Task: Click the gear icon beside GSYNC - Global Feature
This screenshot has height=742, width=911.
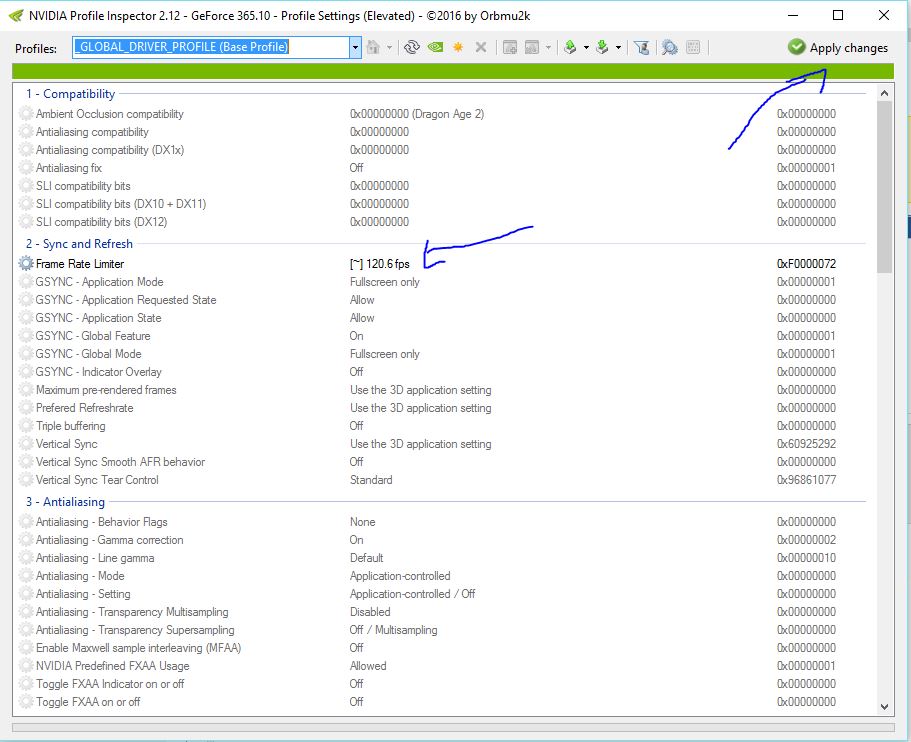Action: point(26,335)
